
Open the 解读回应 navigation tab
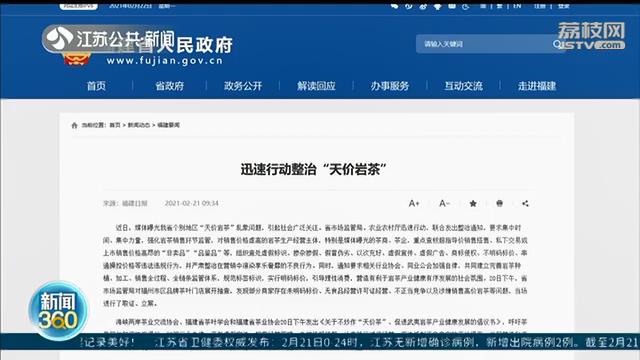coord(316,86)
